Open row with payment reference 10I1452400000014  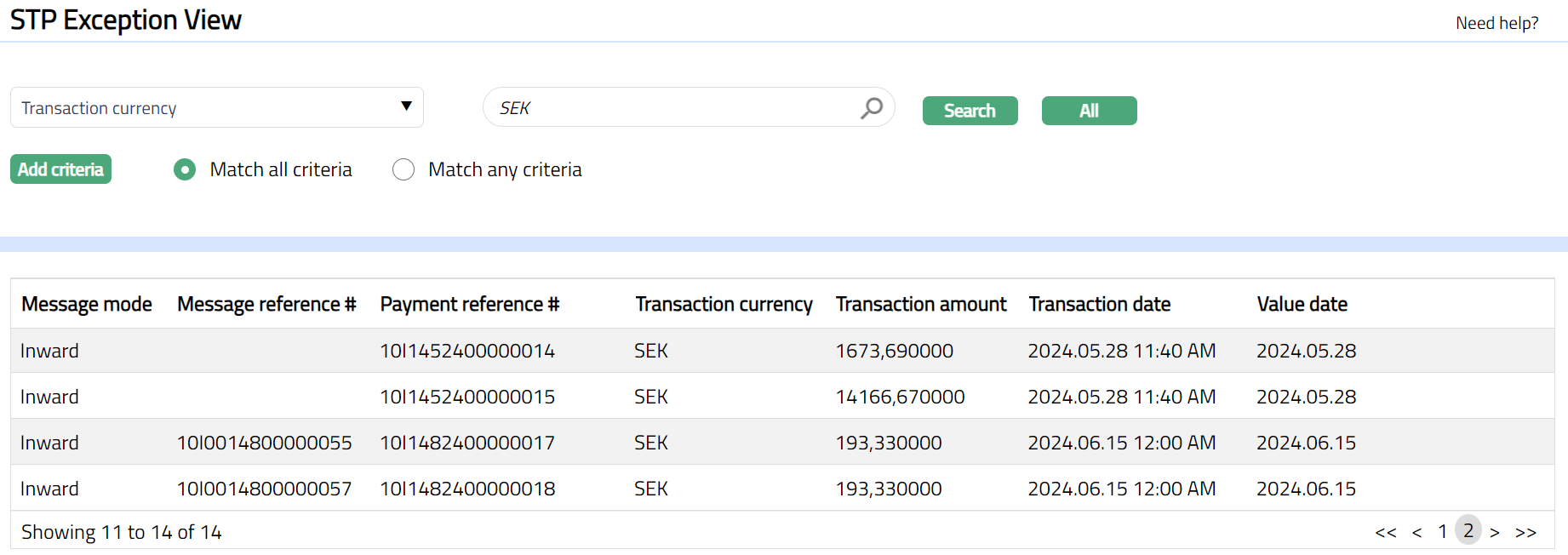click(x=467, y=351)
